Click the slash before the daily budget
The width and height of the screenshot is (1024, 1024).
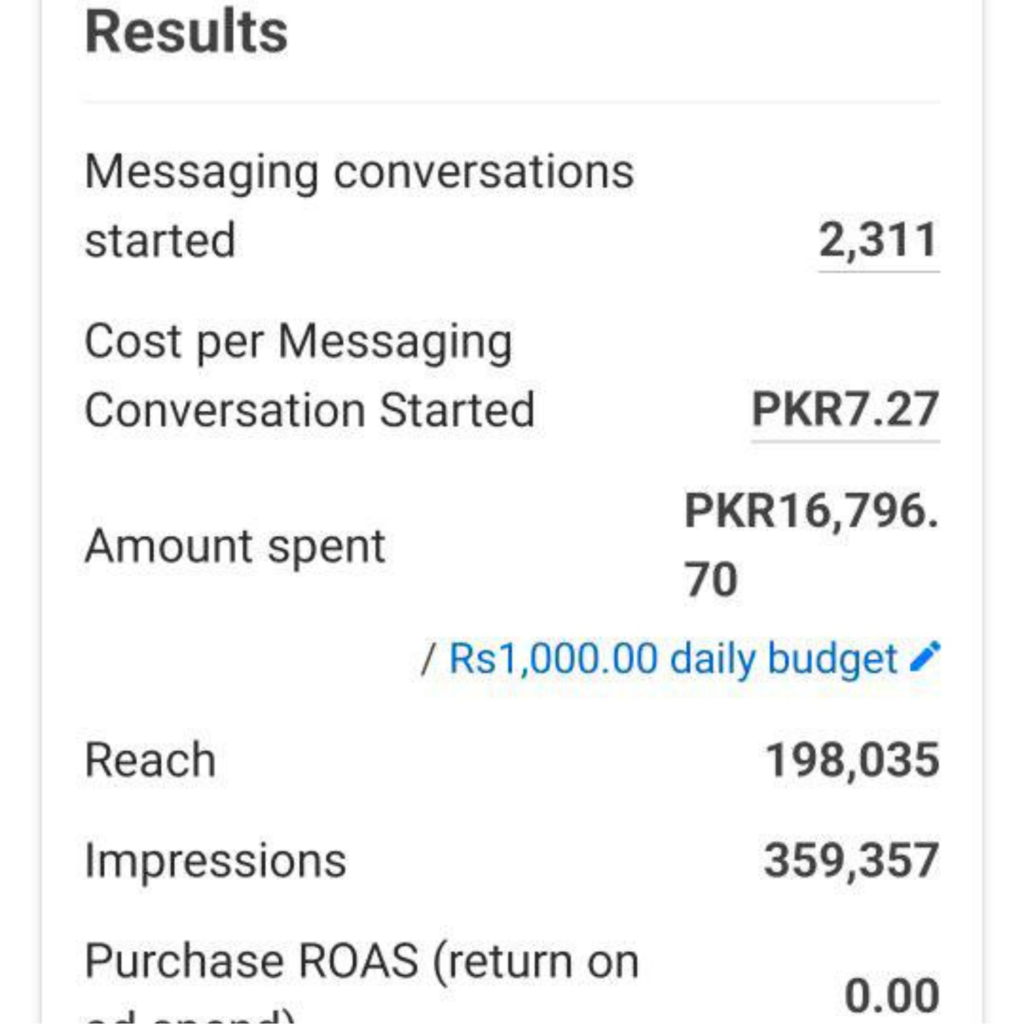(x=428, y=659)
